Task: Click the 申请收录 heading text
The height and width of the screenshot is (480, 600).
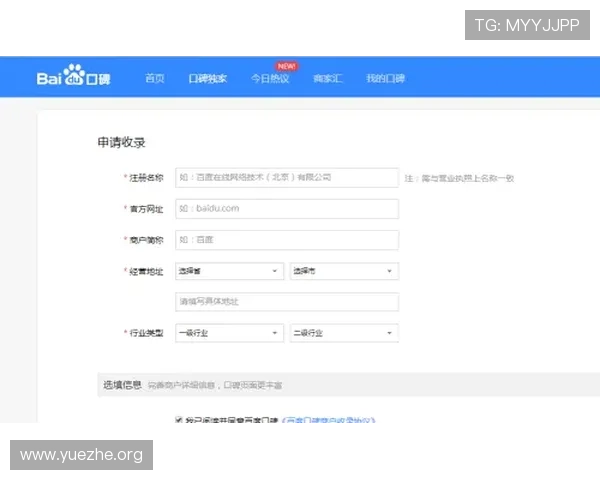Action: click(121, 142)
